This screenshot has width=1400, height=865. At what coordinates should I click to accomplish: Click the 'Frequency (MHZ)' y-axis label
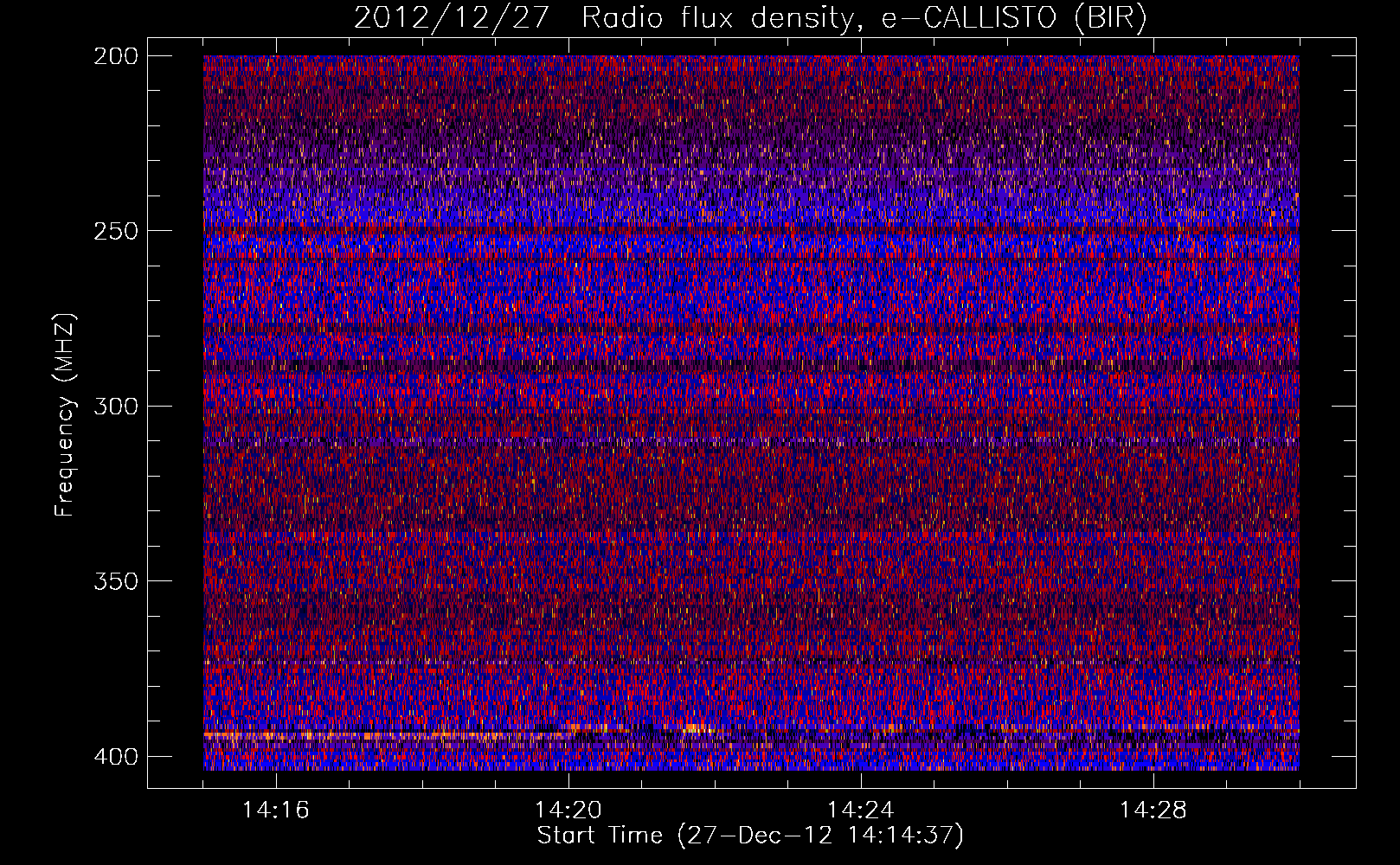(x=66, y=415)
